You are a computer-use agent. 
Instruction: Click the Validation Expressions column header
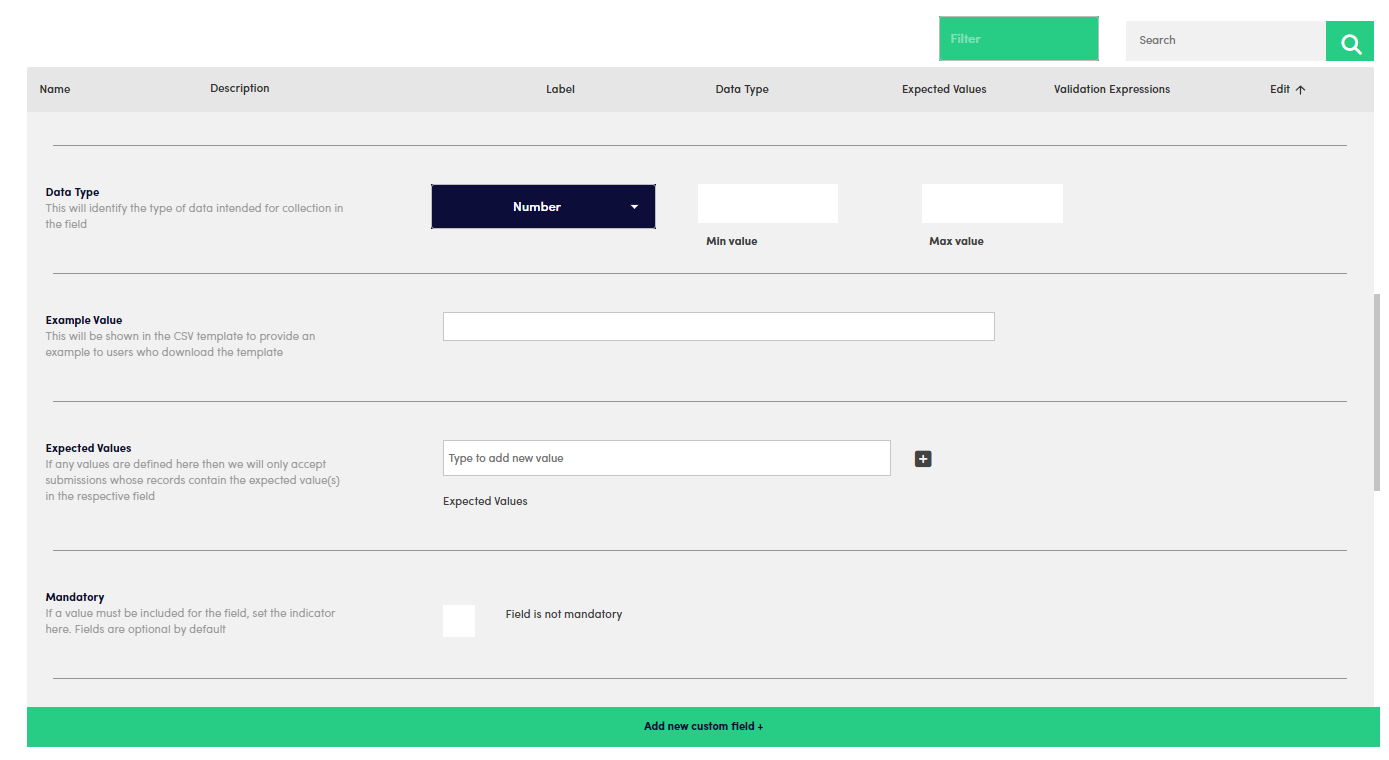[1111, 90]
